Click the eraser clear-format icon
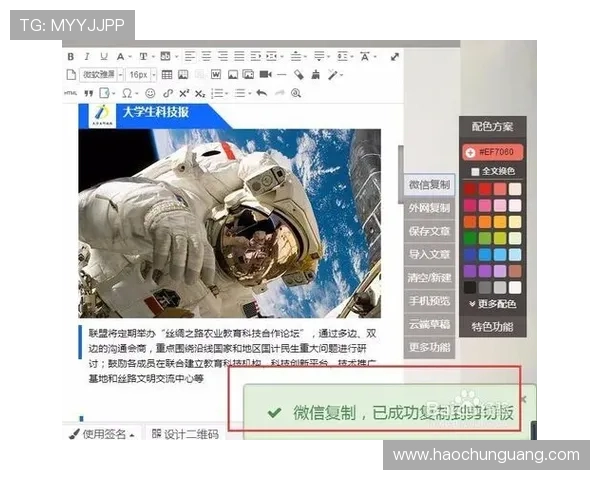Image resolution: width=600 pixels, height=480 pixels. click(299, 74)
